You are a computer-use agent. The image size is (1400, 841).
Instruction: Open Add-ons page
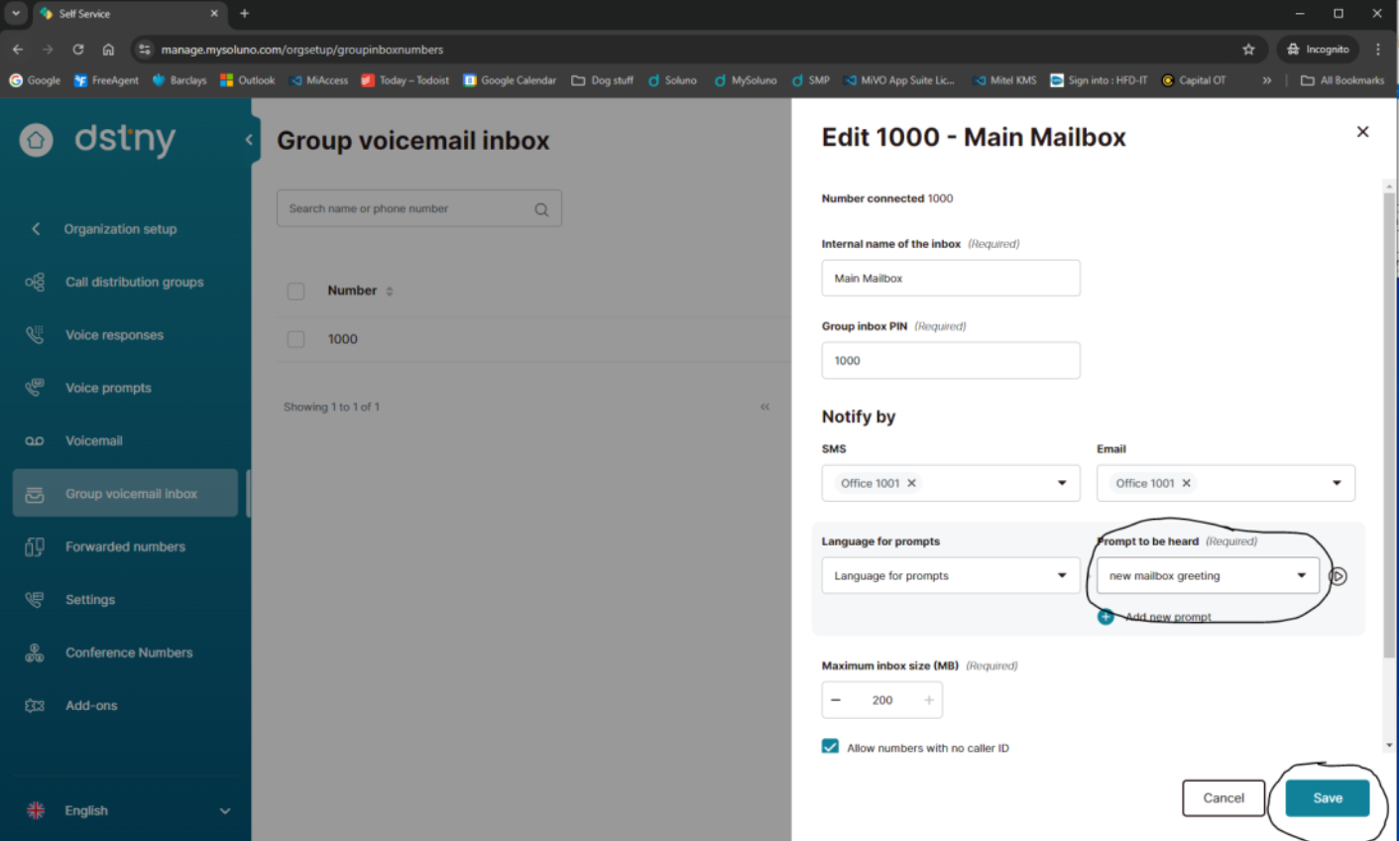(x=91, y=705)
